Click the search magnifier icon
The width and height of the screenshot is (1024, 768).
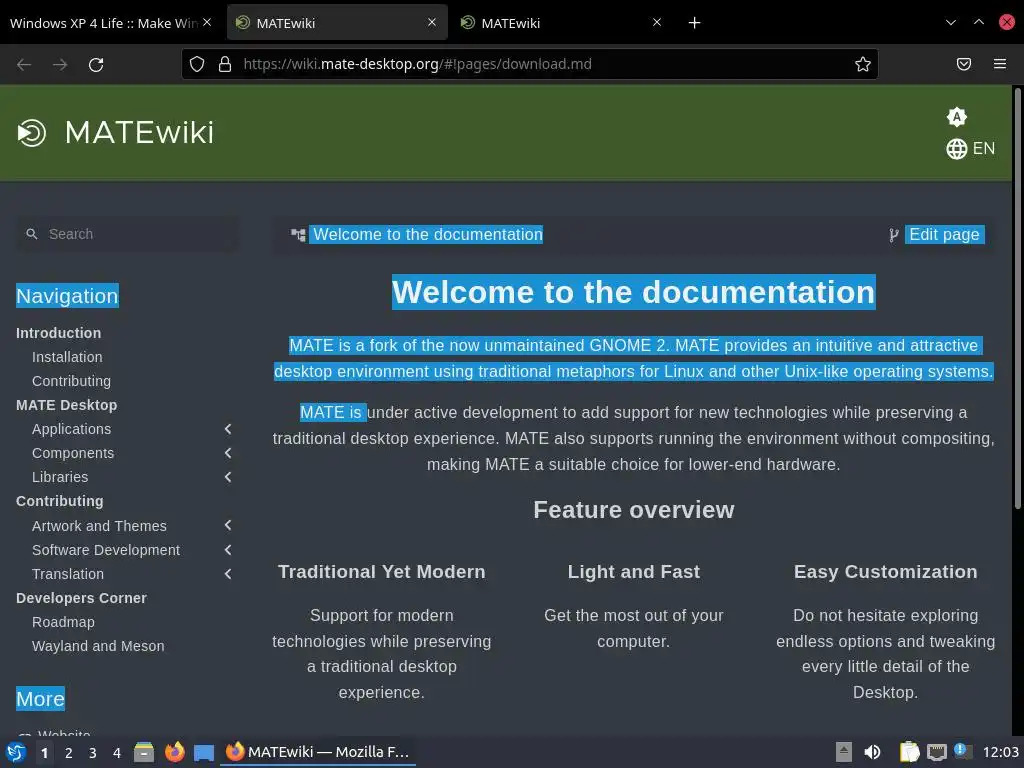pos(31,234)
